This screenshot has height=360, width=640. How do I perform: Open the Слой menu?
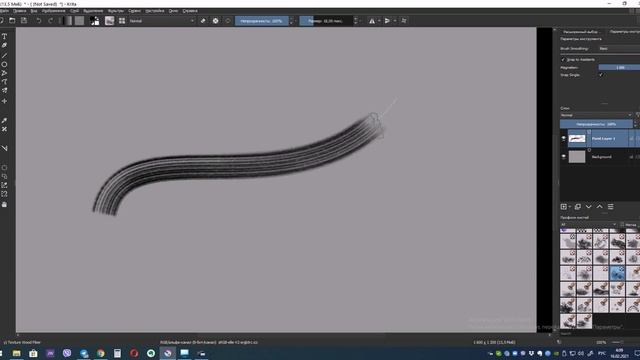pos(74,11)
